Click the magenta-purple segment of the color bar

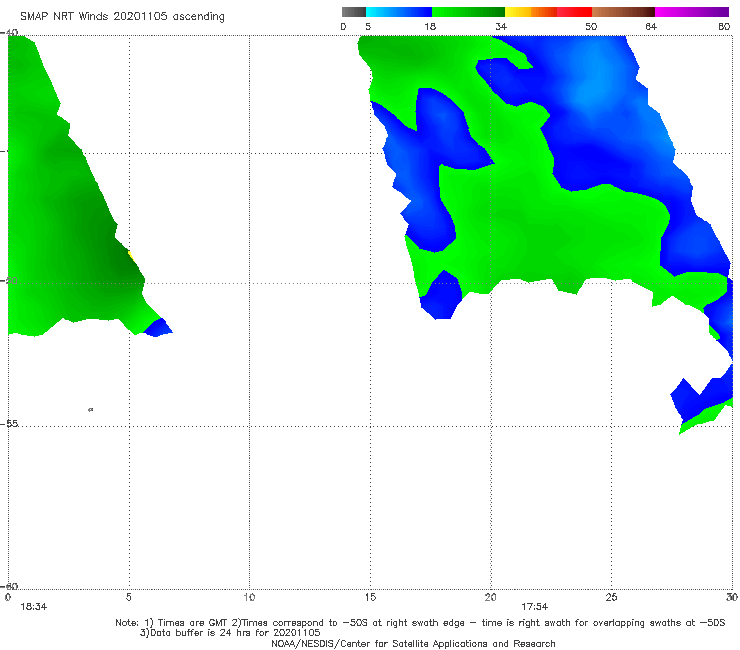coord(692,12)
